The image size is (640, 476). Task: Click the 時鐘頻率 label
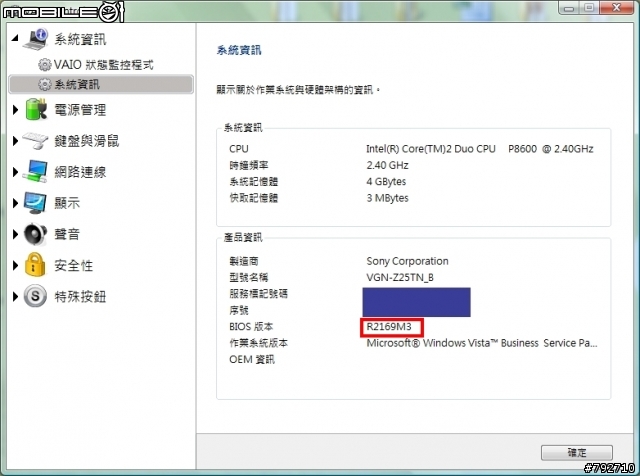[x=249, y=165]
